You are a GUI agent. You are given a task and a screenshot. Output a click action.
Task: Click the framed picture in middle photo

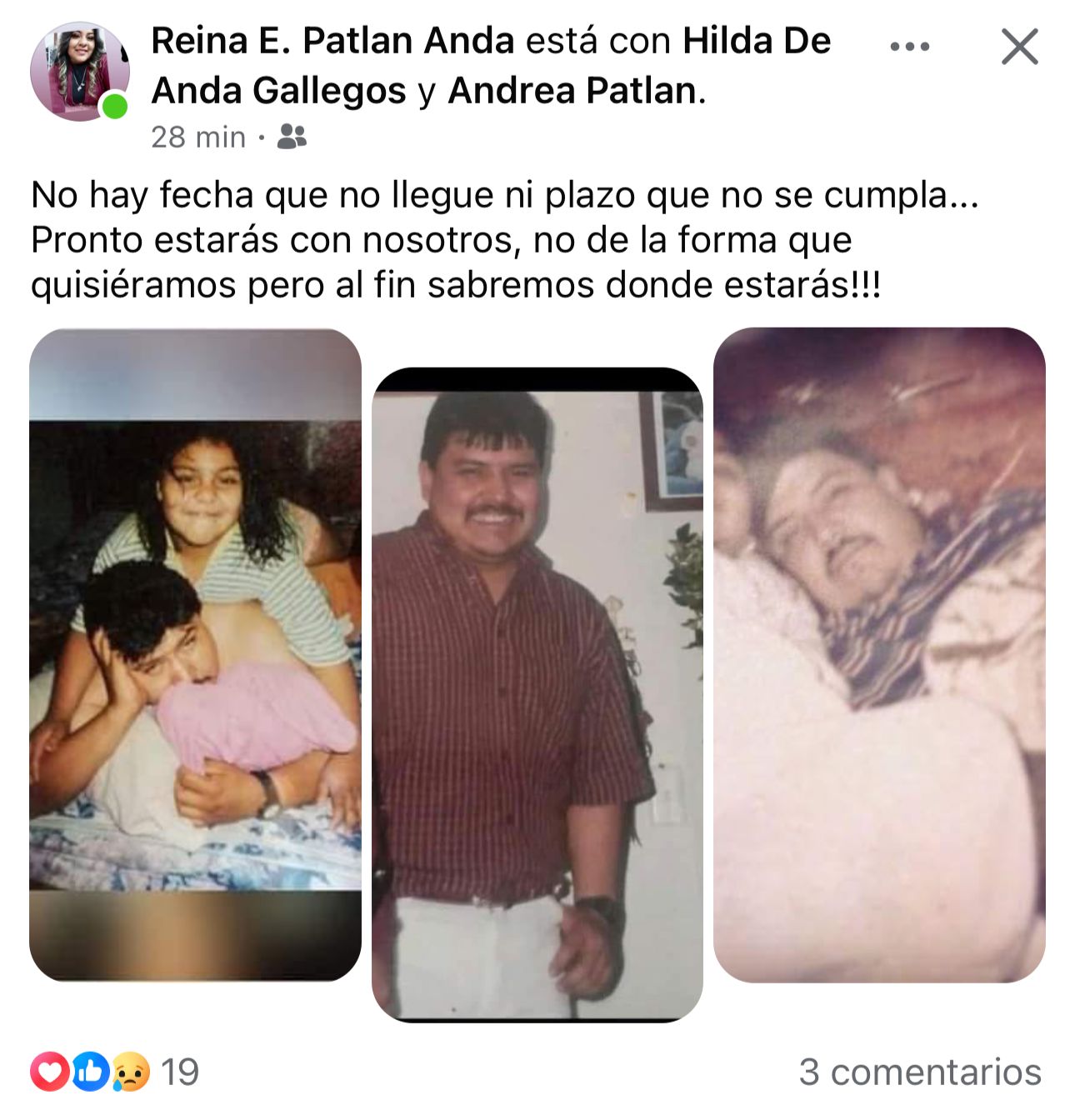pyautogui.click(x=671, y=450)
